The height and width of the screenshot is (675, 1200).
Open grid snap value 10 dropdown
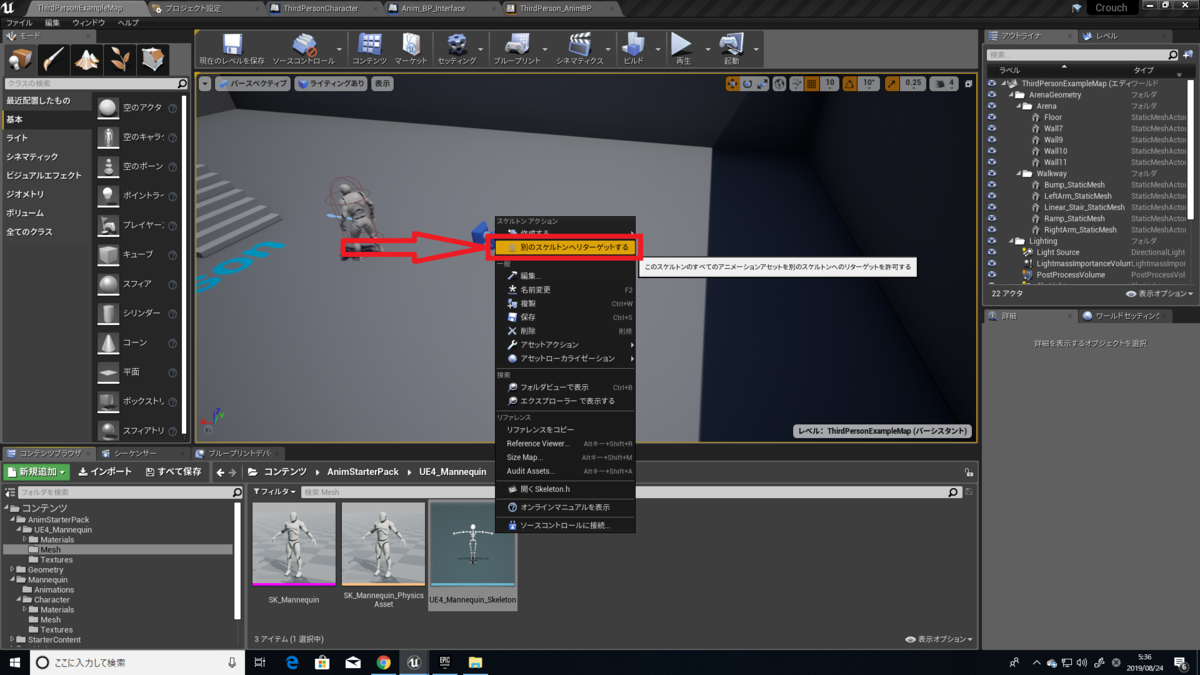click(829, 84)
